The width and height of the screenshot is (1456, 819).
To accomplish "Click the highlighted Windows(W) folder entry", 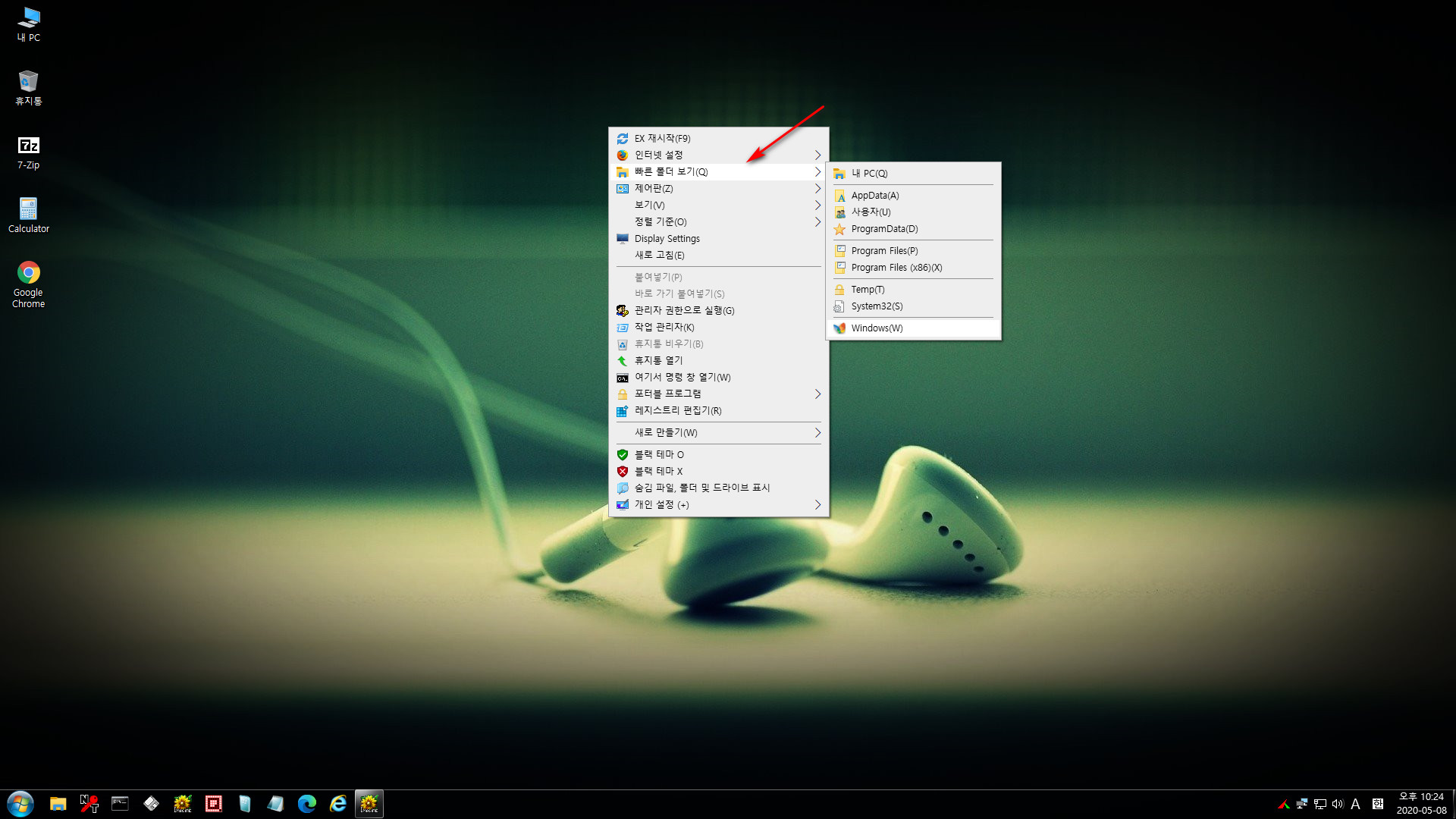I will coord(913,328).
